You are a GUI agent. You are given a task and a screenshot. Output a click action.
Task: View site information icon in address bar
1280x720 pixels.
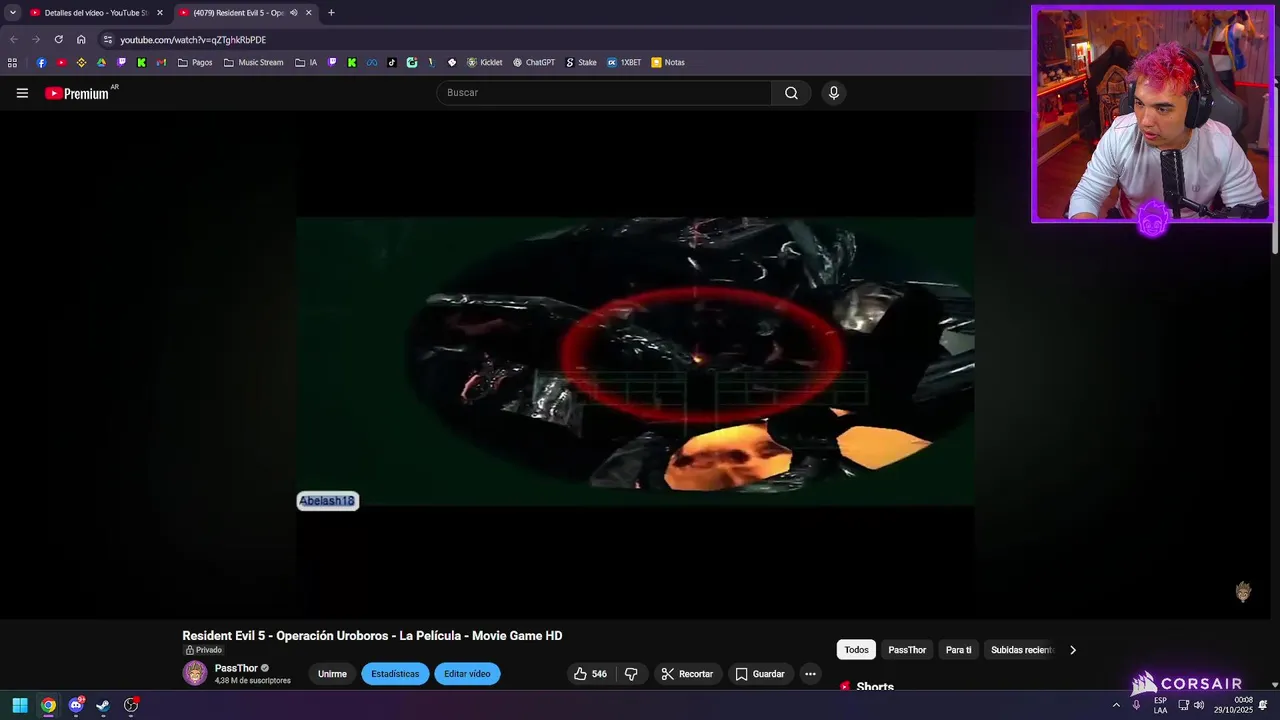(108, 40)
